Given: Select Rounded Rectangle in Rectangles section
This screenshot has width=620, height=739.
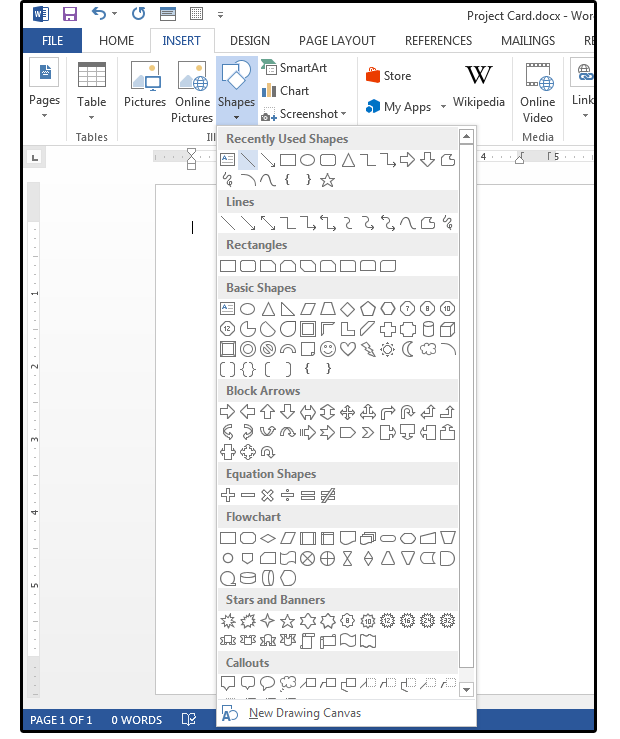Looking at the screenshot, I should pyautogui.click(x=248, y=266).
